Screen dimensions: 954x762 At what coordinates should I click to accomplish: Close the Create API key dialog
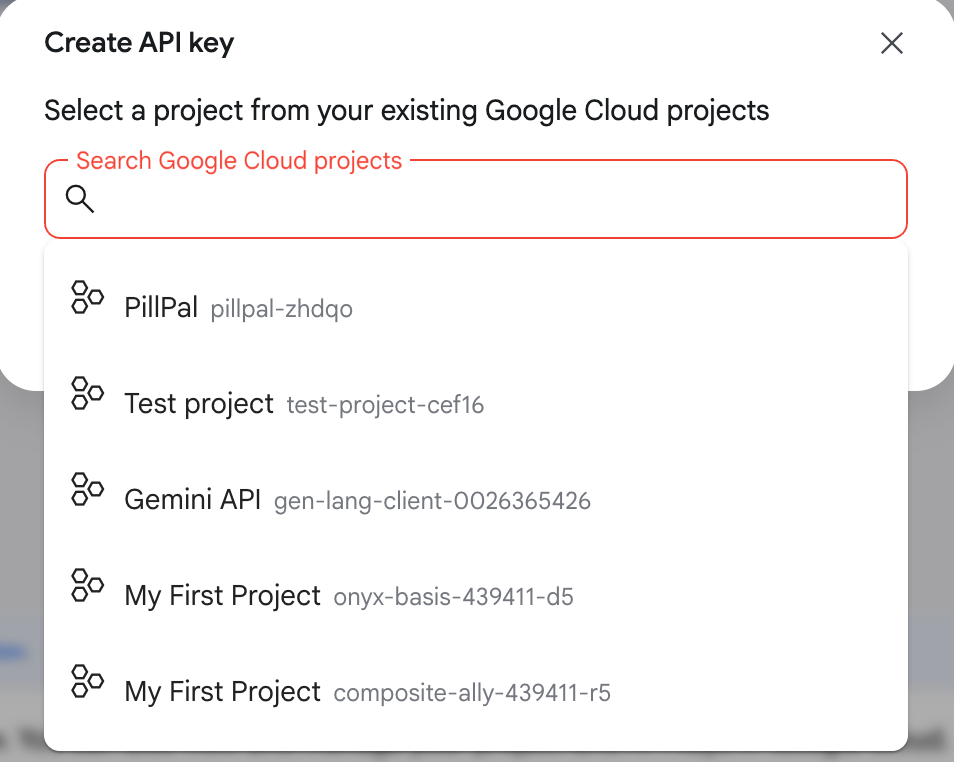(x=892, y=43)
